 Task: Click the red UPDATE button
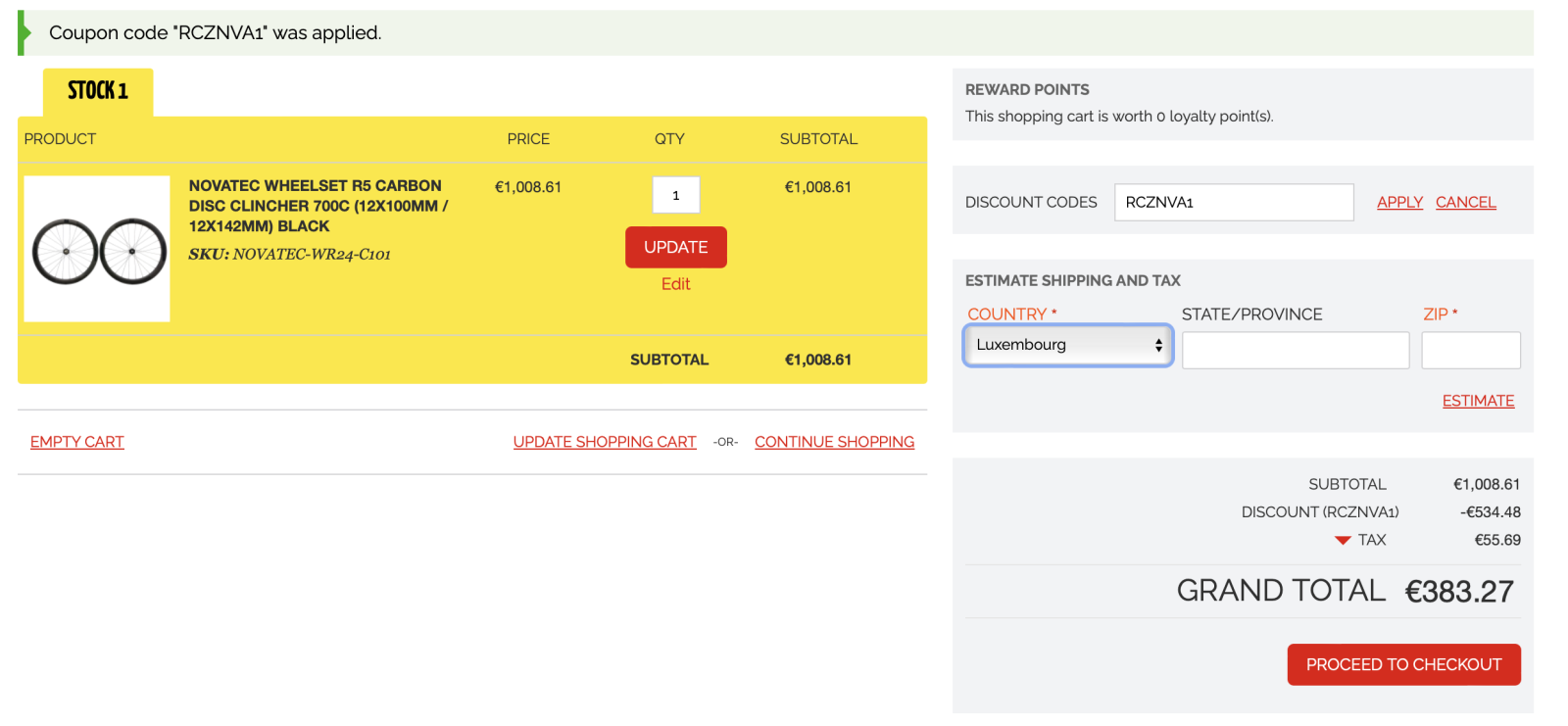click(x=676, y=247)
